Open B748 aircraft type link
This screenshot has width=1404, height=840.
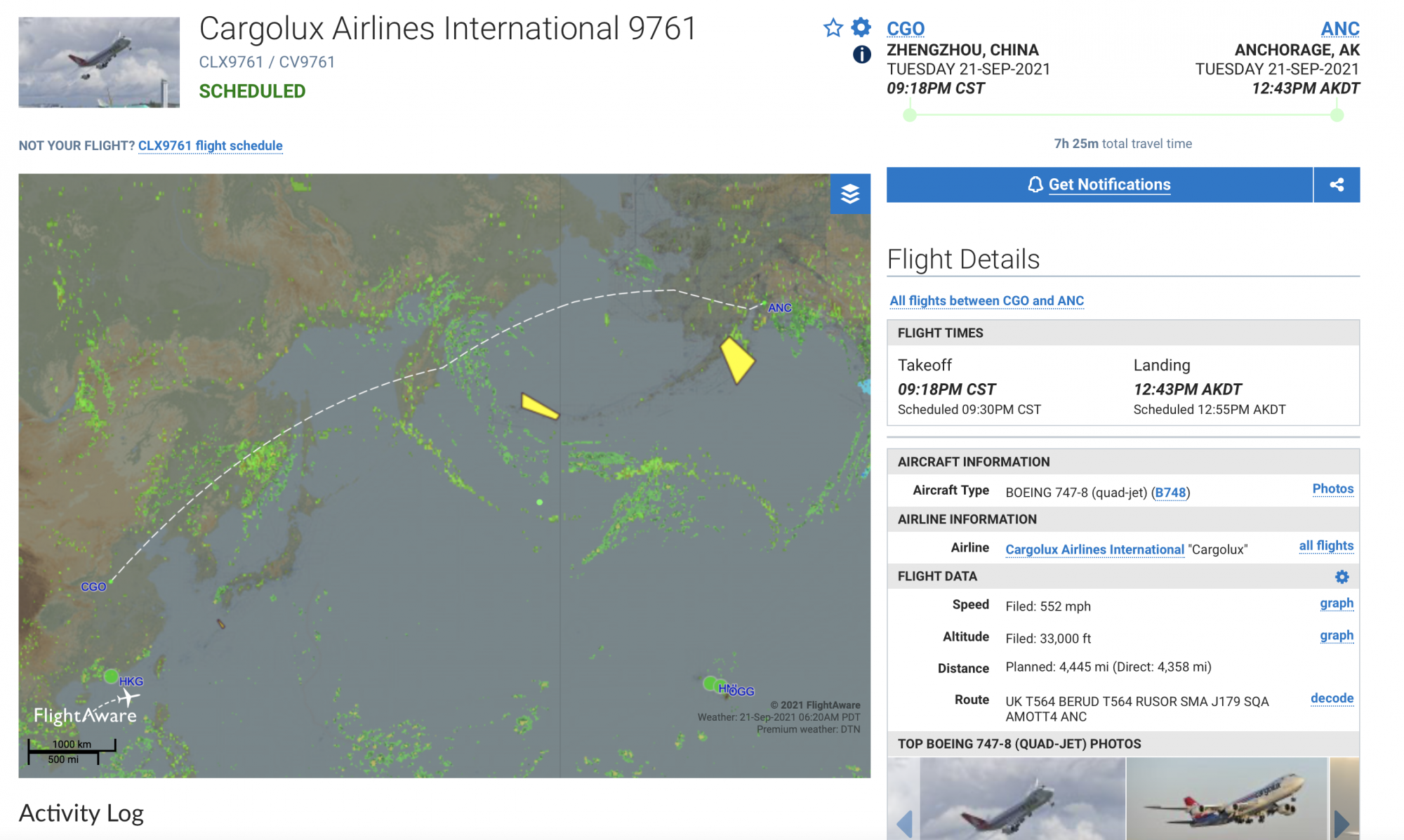[x=1170, y=493]
